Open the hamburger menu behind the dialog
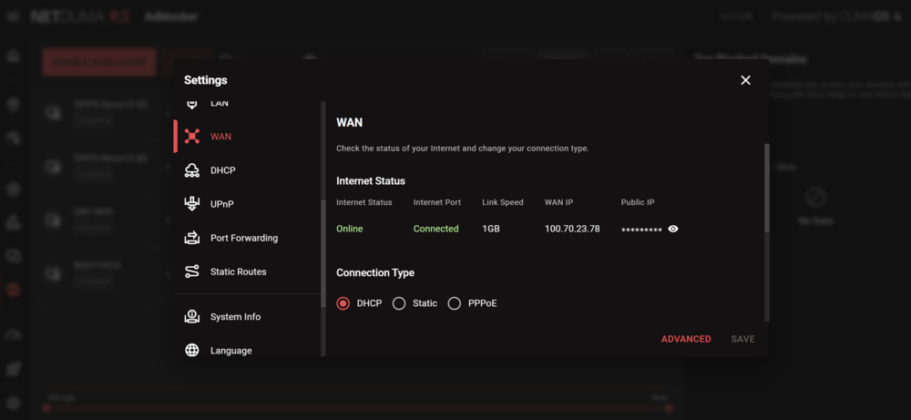Screen dimensions: 911x420 point(13,16)
